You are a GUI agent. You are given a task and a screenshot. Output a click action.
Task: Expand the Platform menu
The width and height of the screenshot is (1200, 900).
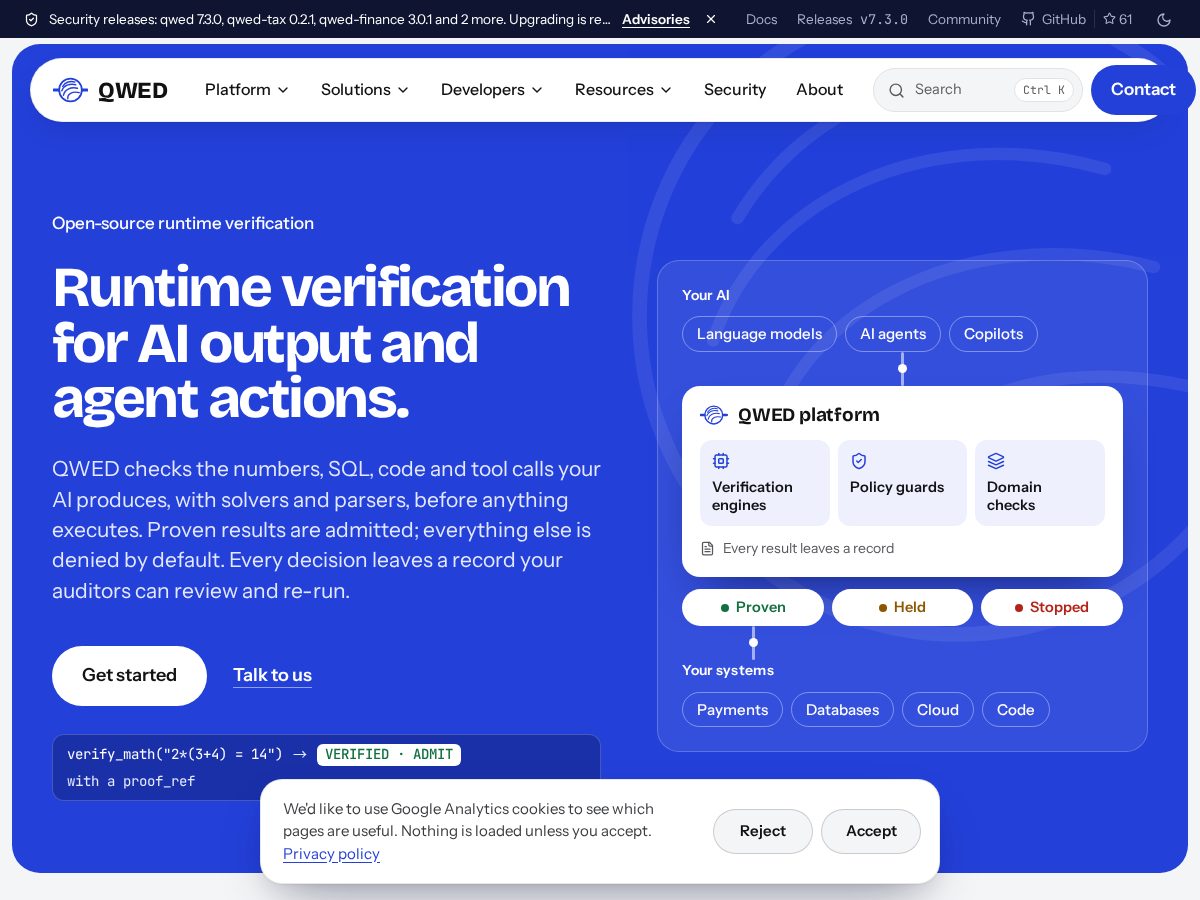tap(247, 90)
